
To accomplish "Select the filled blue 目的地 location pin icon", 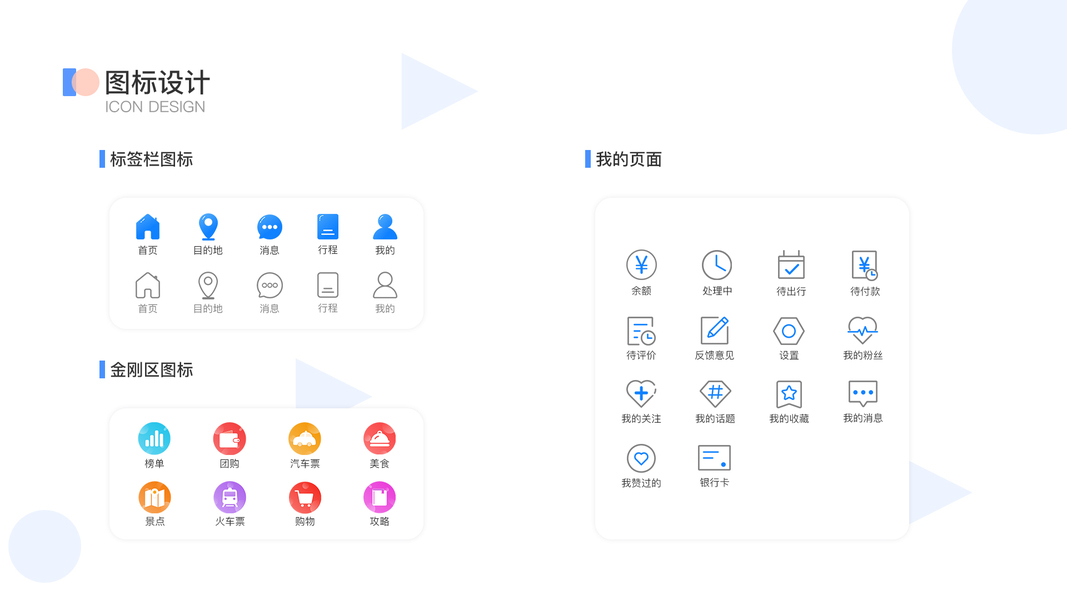I will coord(208,227).
